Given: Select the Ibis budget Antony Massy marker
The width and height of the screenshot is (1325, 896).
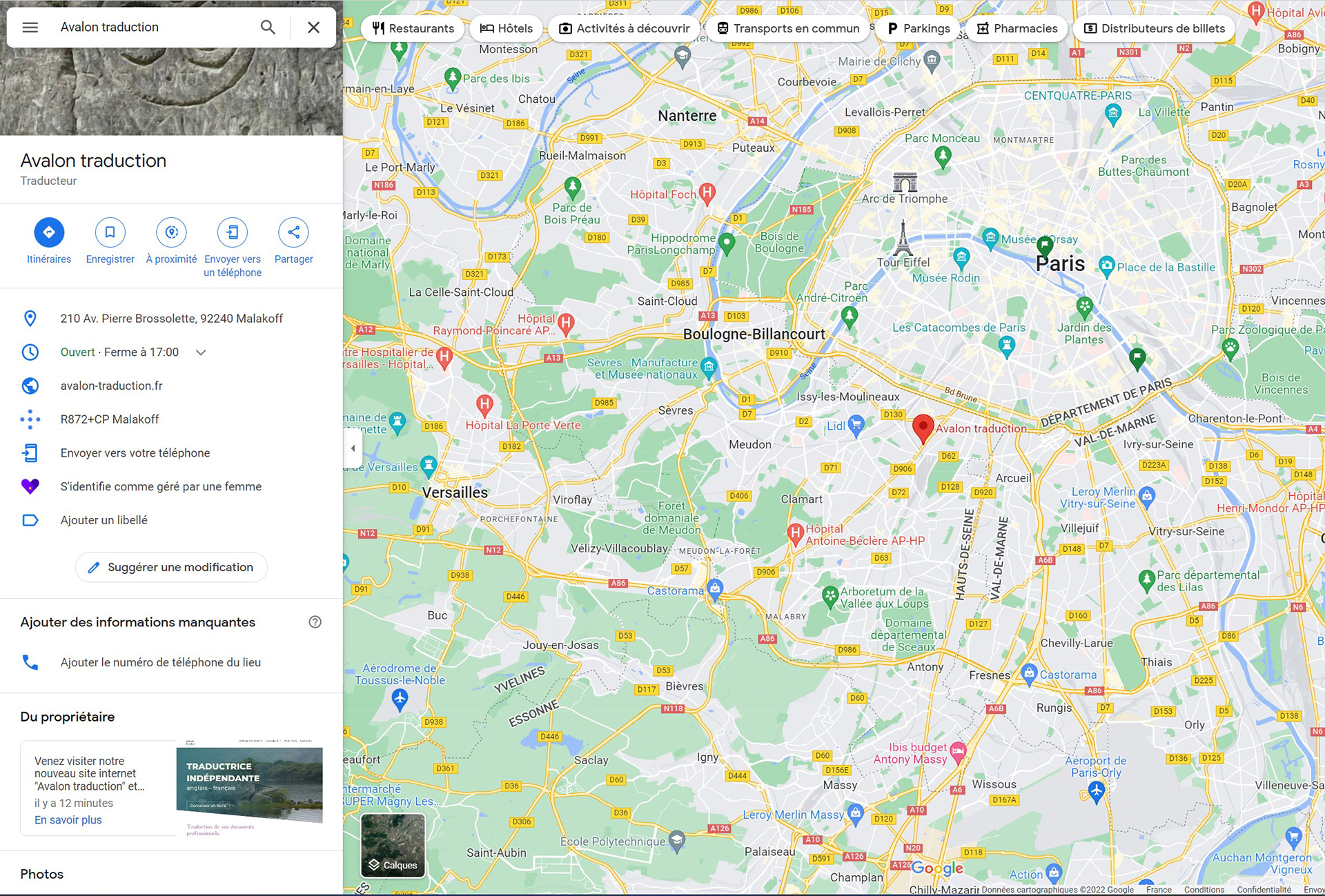Looking at the screenshot, I should coord(958,752).
